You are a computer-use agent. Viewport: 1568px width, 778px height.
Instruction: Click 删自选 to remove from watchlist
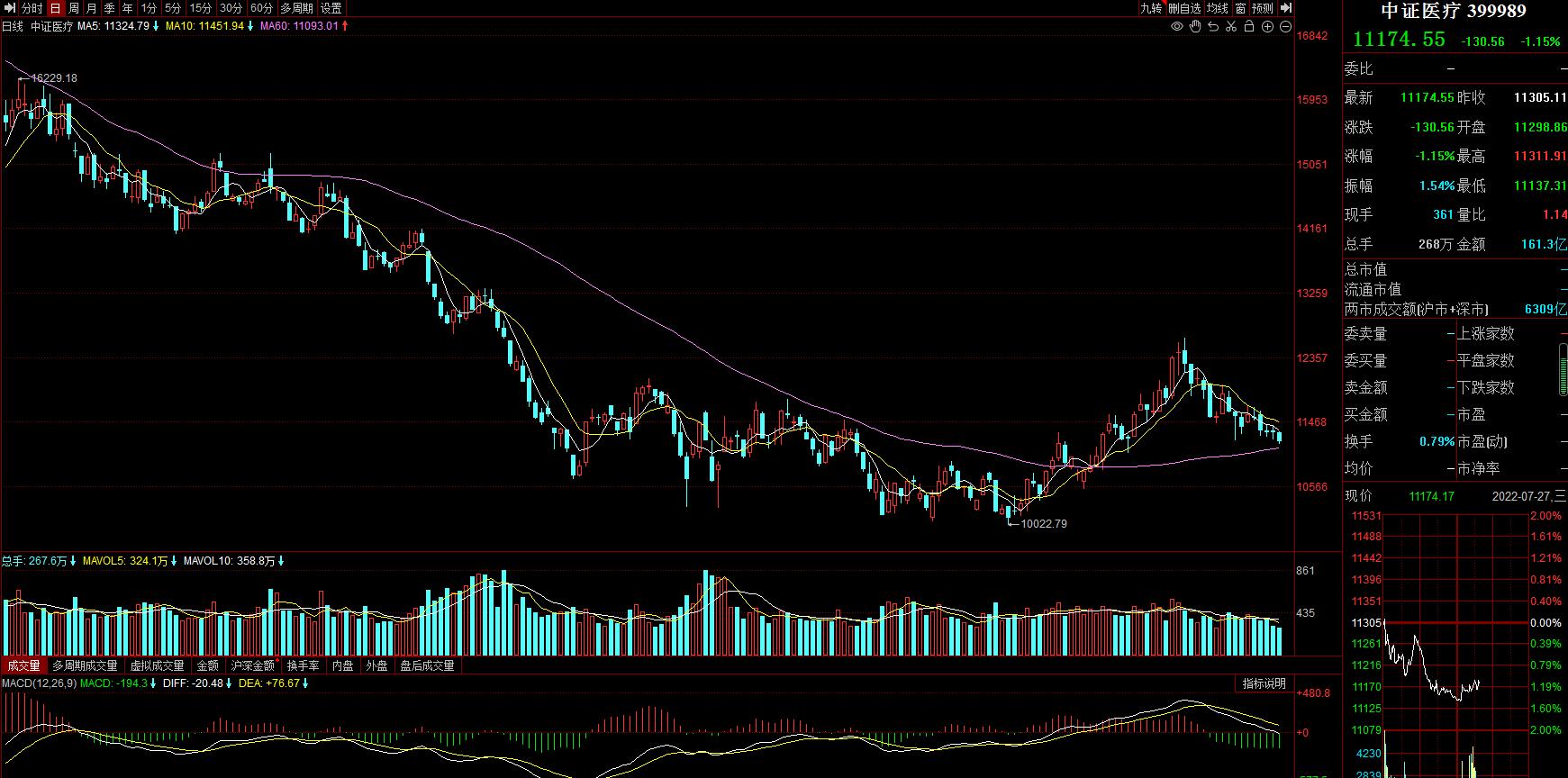(1184, 8)
